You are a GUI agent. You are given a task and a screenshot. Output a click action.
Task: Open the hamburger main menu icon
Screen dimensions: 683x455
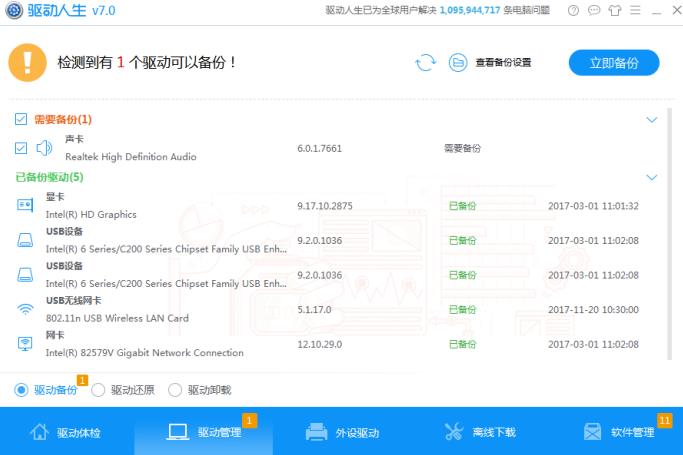636,10
